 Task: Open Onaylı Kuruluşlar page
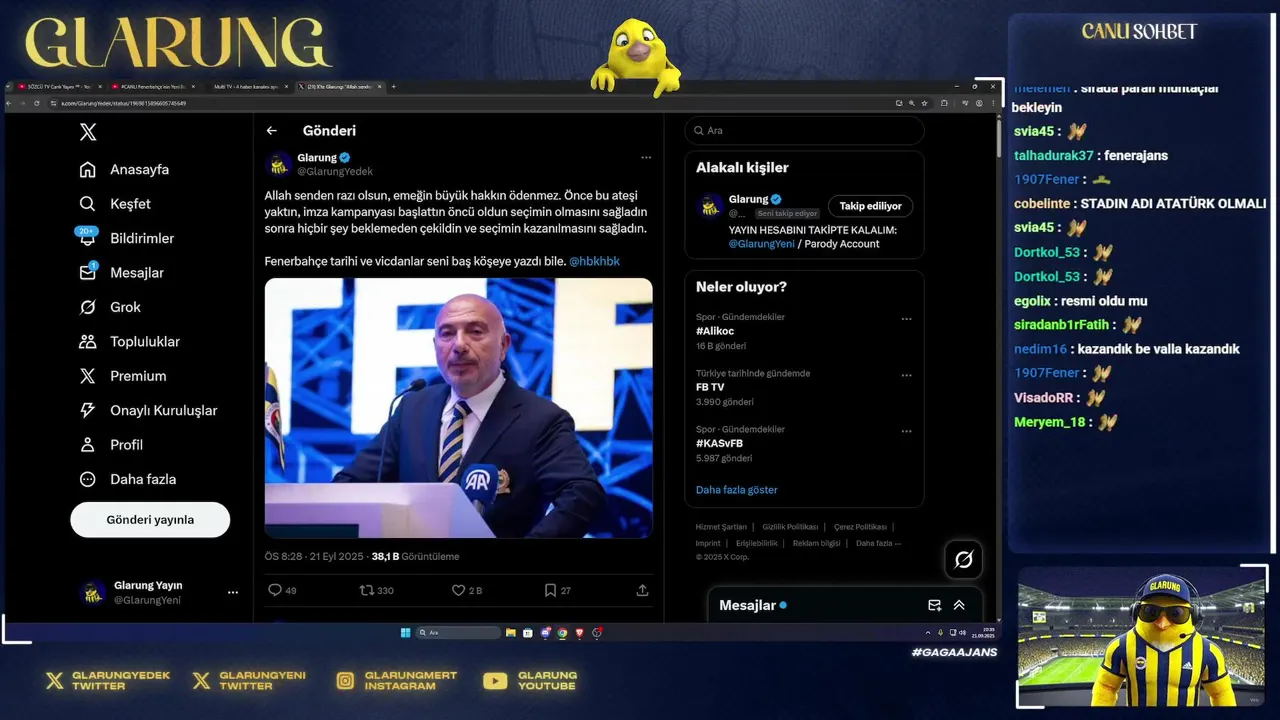click(x=148, y=411)
